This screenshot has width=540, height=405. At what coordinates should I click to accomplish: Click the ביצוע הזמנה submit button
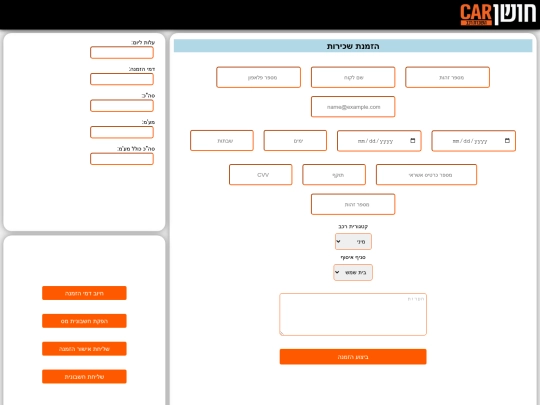(353, 357)
